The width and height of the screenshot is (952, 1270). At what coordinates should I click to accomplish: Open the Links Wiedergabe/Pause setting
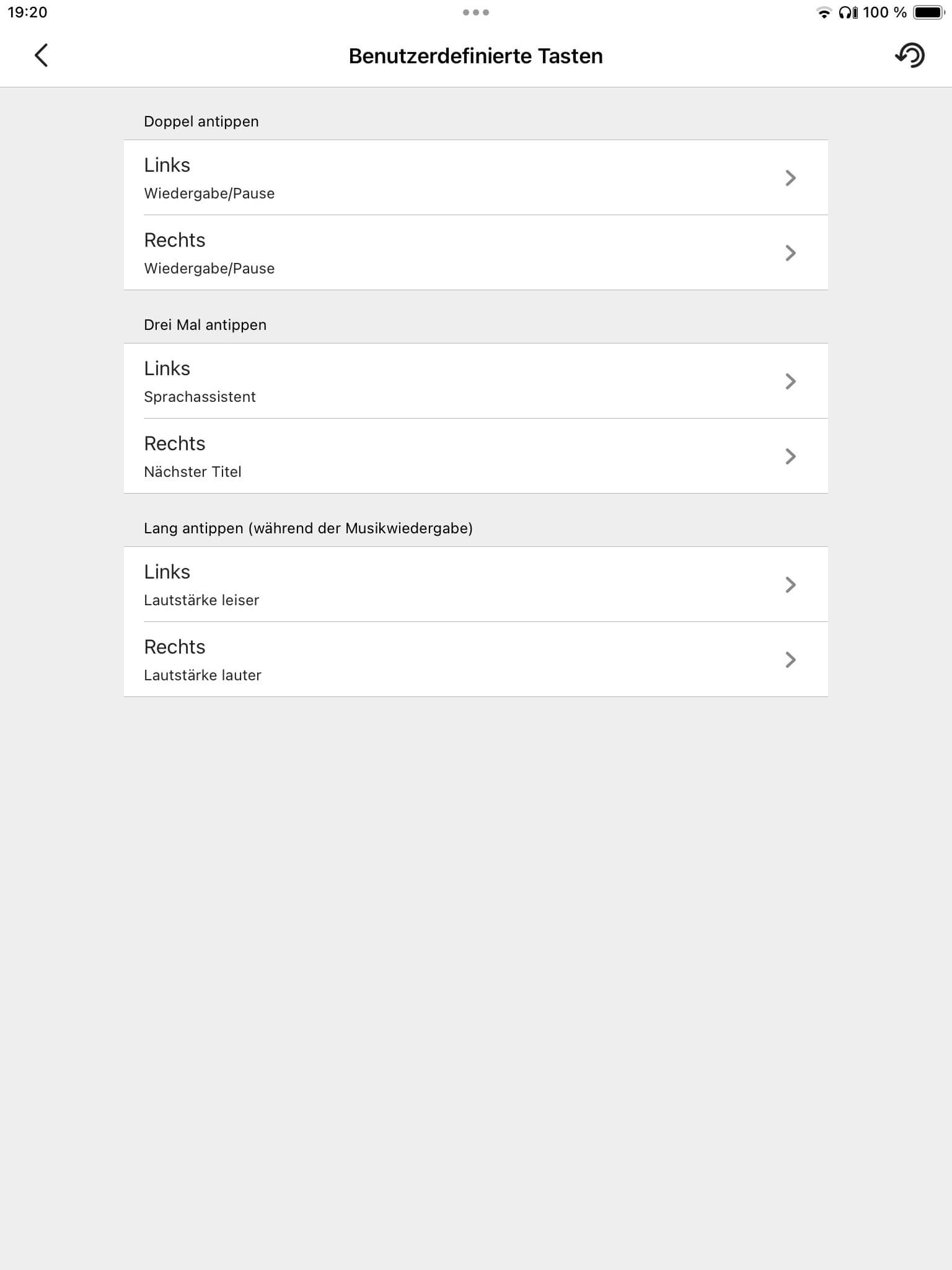point(434,178)
